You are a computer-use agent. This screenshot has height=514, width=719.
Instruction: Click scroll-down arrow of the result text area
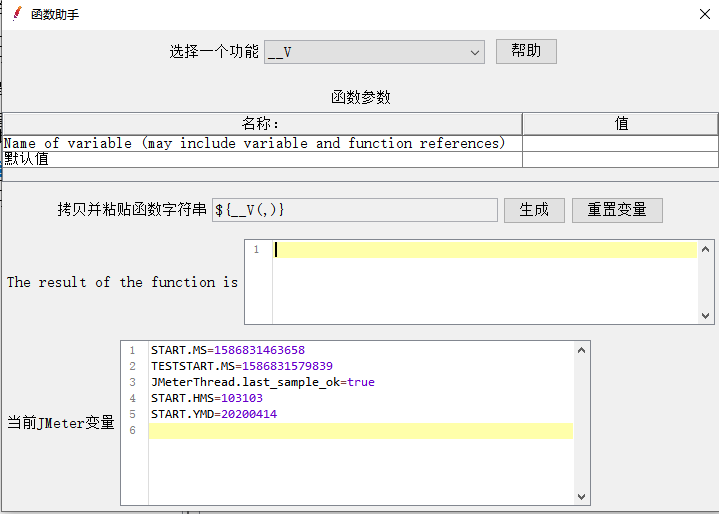[x=707, y=315]
